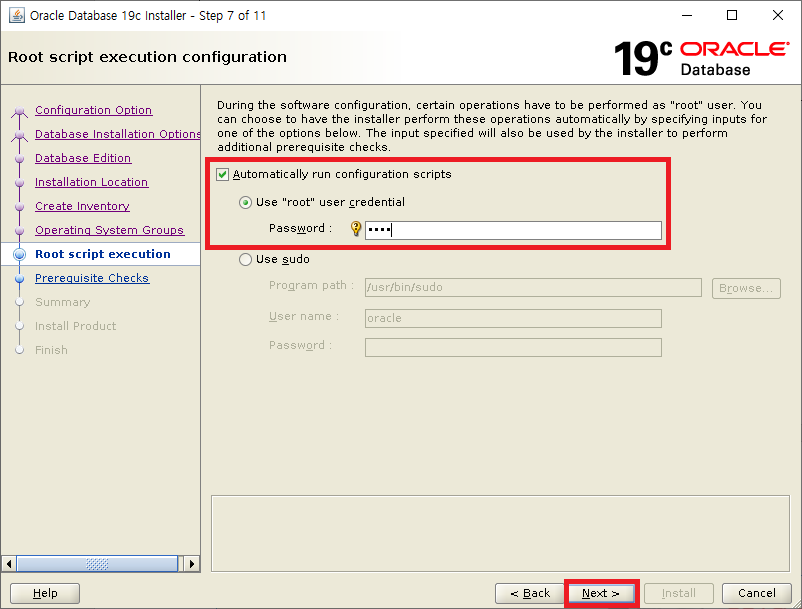
Task: Select the Root script execution step
Action: pos(103,254)
